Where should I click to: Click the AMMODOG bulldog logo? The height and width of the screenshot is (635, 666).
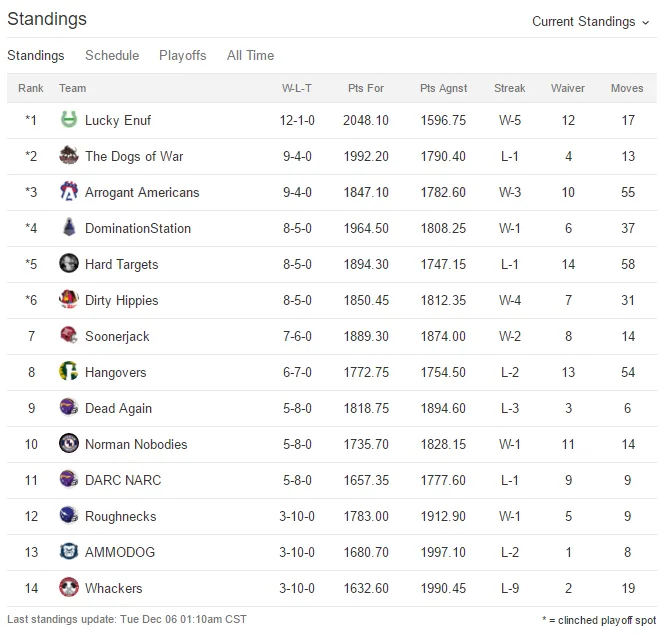click(x=68, y=551)
